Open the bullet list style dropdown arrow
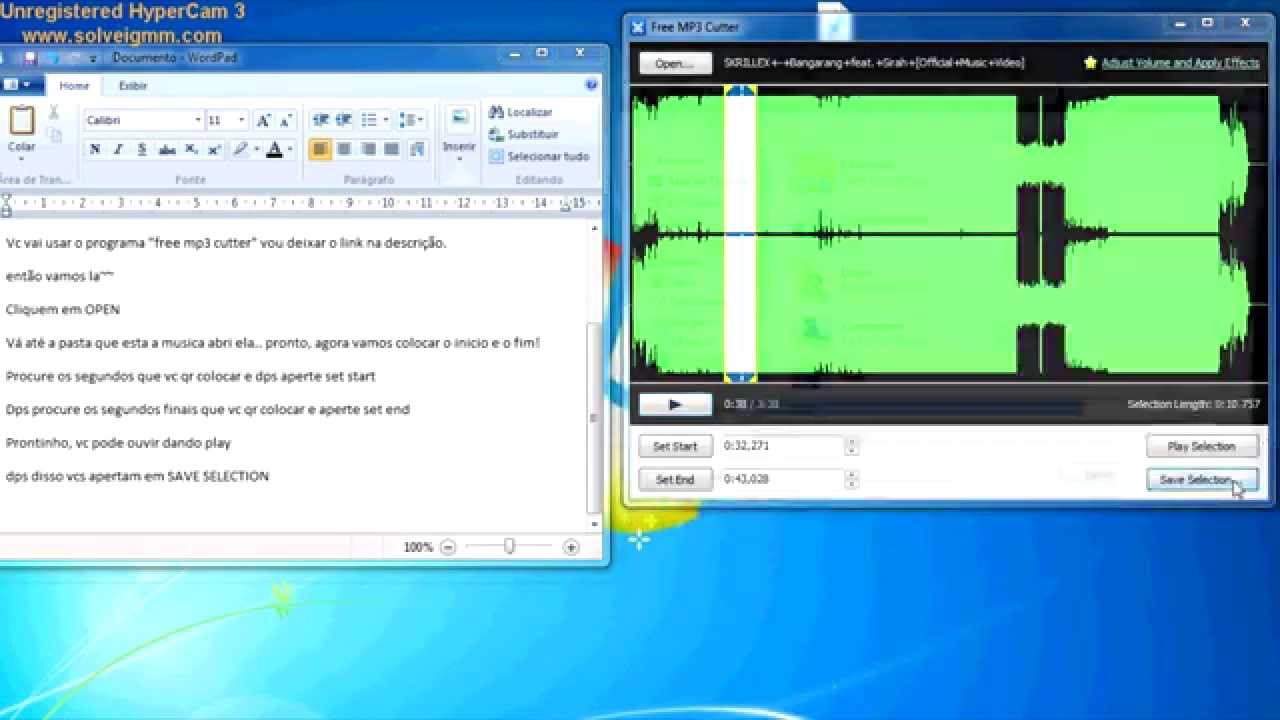This screenshot has height=720, width=1280. click(385, 120)
